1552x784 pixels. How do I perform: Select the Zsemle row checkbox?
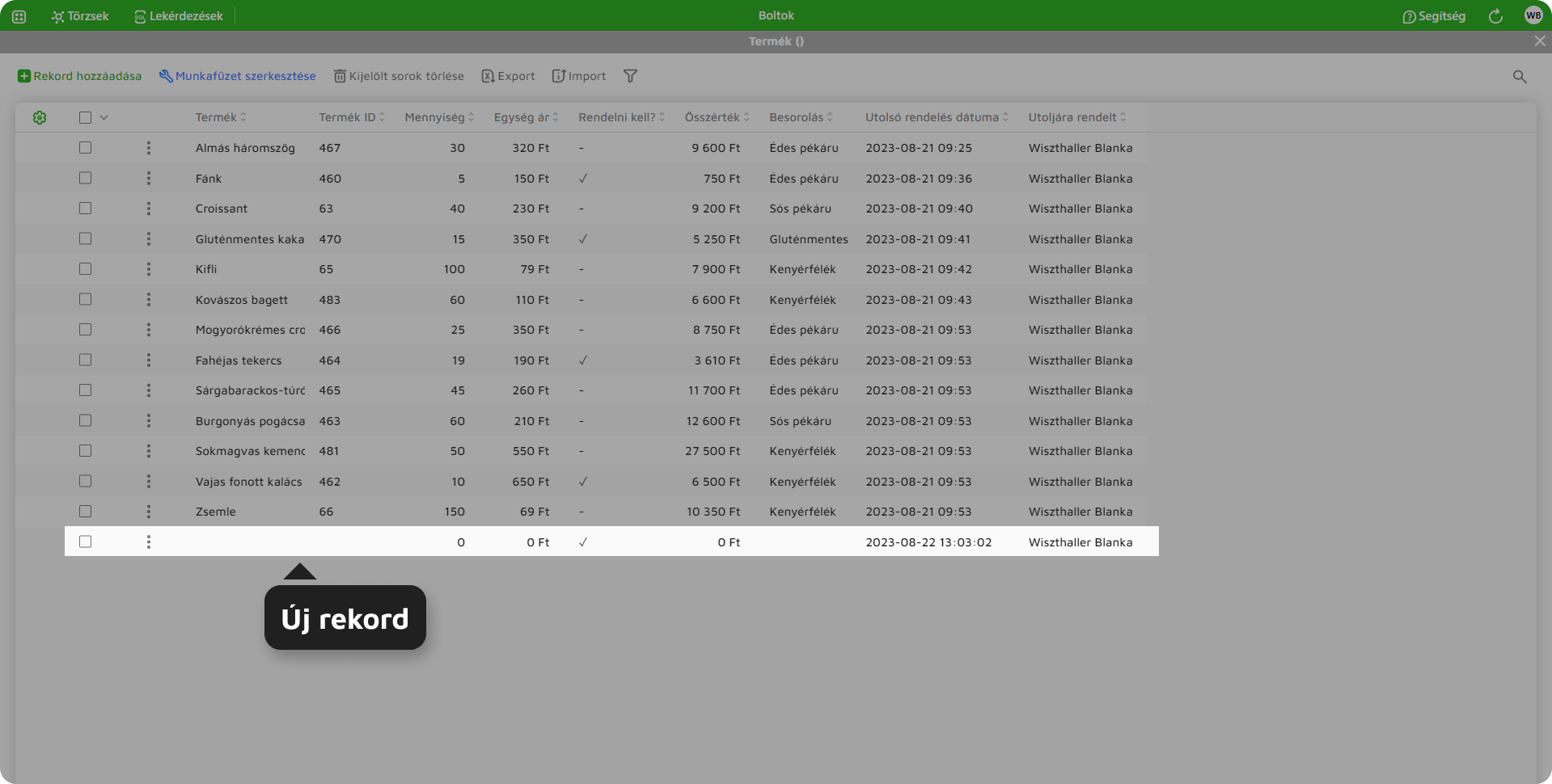[x=85, y=512]
